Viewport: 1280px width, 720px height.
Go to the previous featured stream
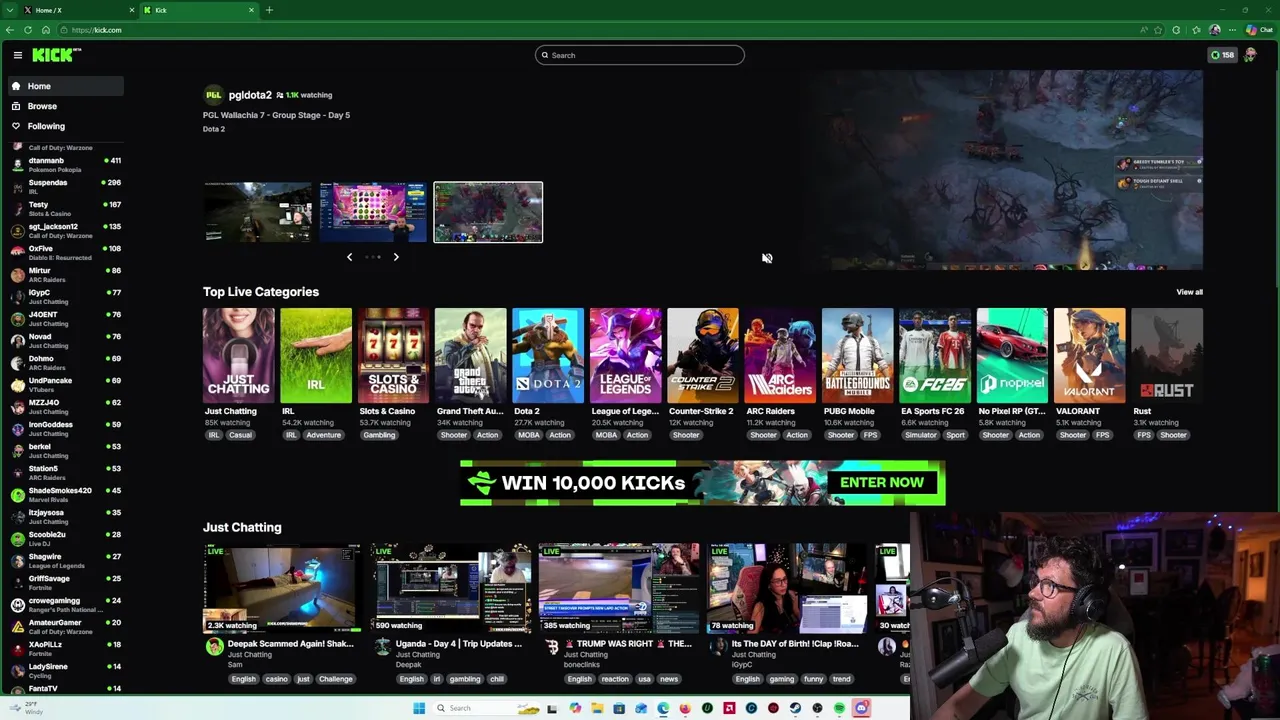click(x=349, y=257)
